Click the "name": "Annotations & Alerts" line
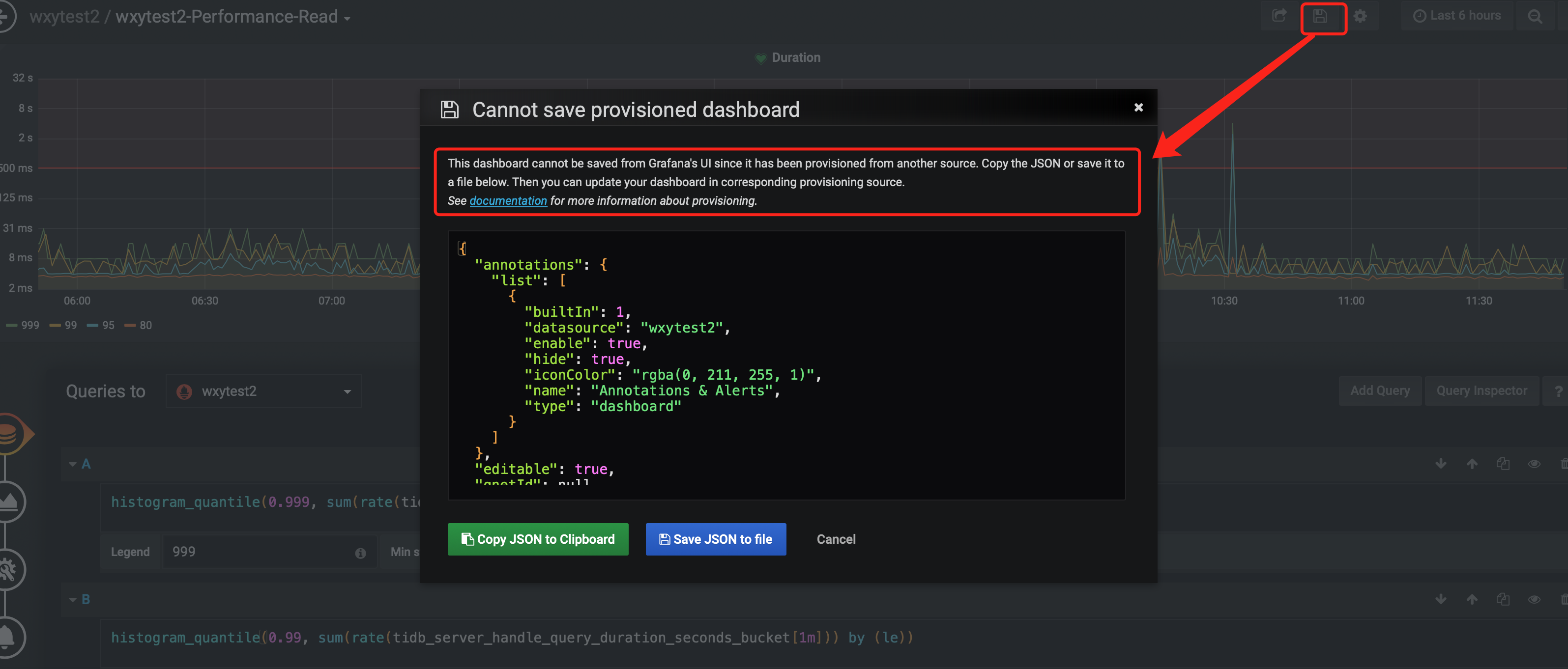This screenshot has width=1568, height=669. [x=652, y=390]
